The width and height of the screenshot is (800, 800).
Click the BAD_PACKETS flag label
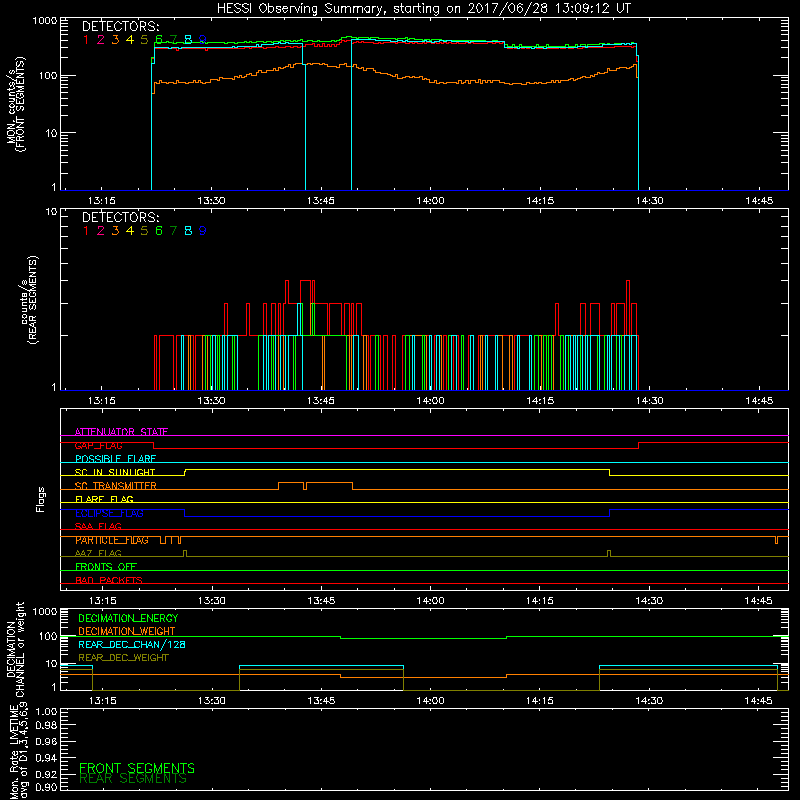tap(109, 580)
